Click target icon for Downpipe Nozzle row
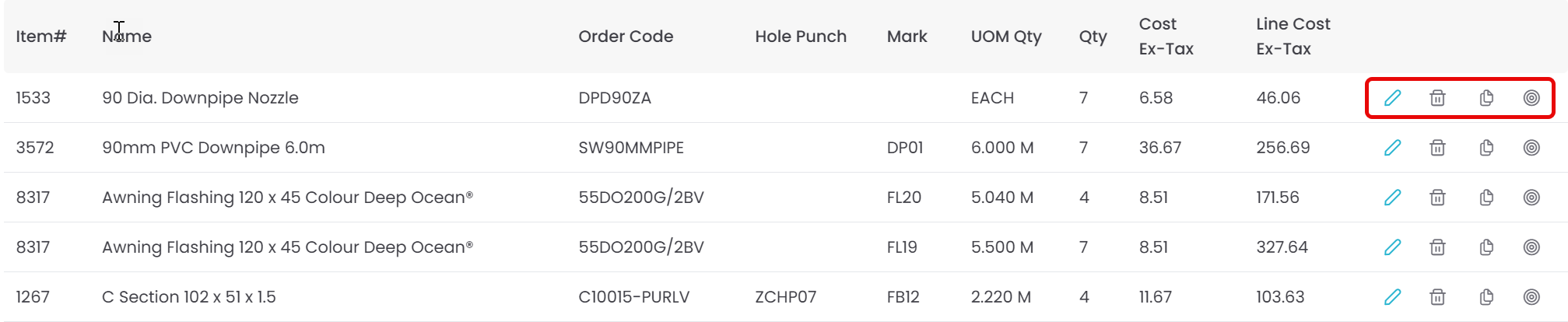This screenshot has width=1568, height=322. [1531, 98]
